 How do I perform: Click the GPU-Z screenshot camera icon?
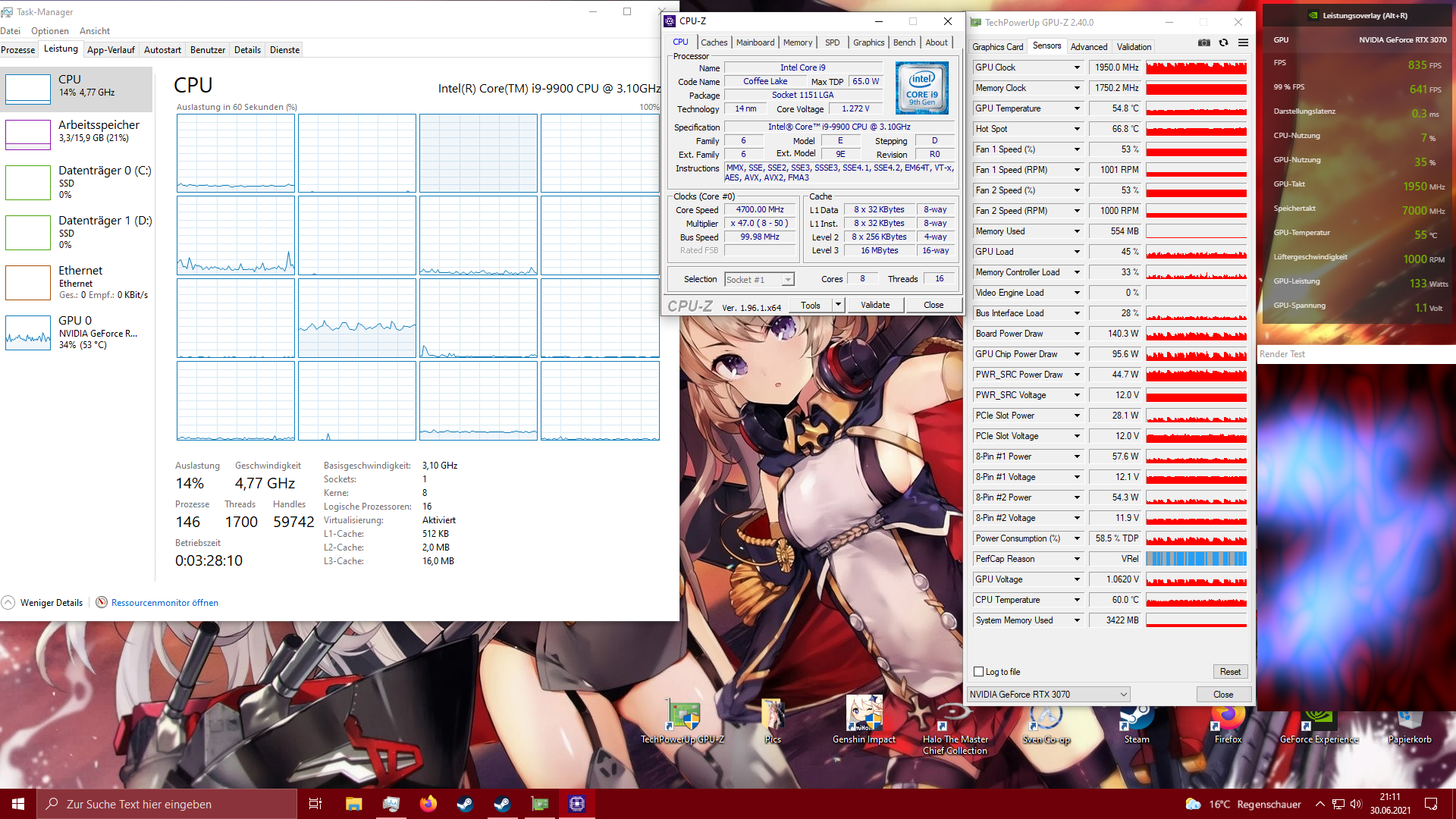pyautogui.click(x=1203, y=43)
